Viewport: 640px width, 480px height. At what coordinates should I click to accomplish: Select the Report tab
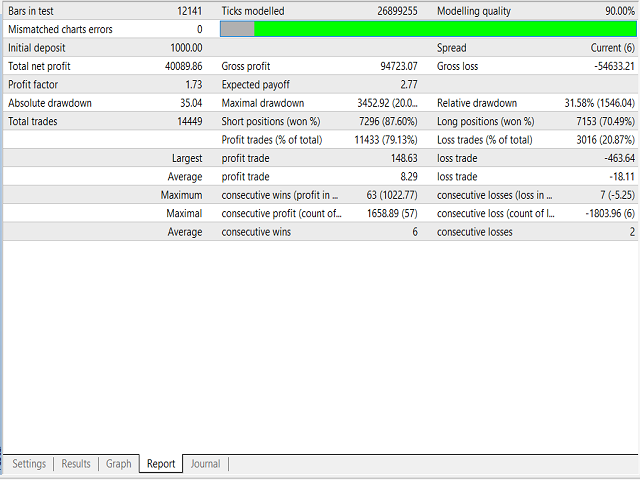click(x=161, y=464)
